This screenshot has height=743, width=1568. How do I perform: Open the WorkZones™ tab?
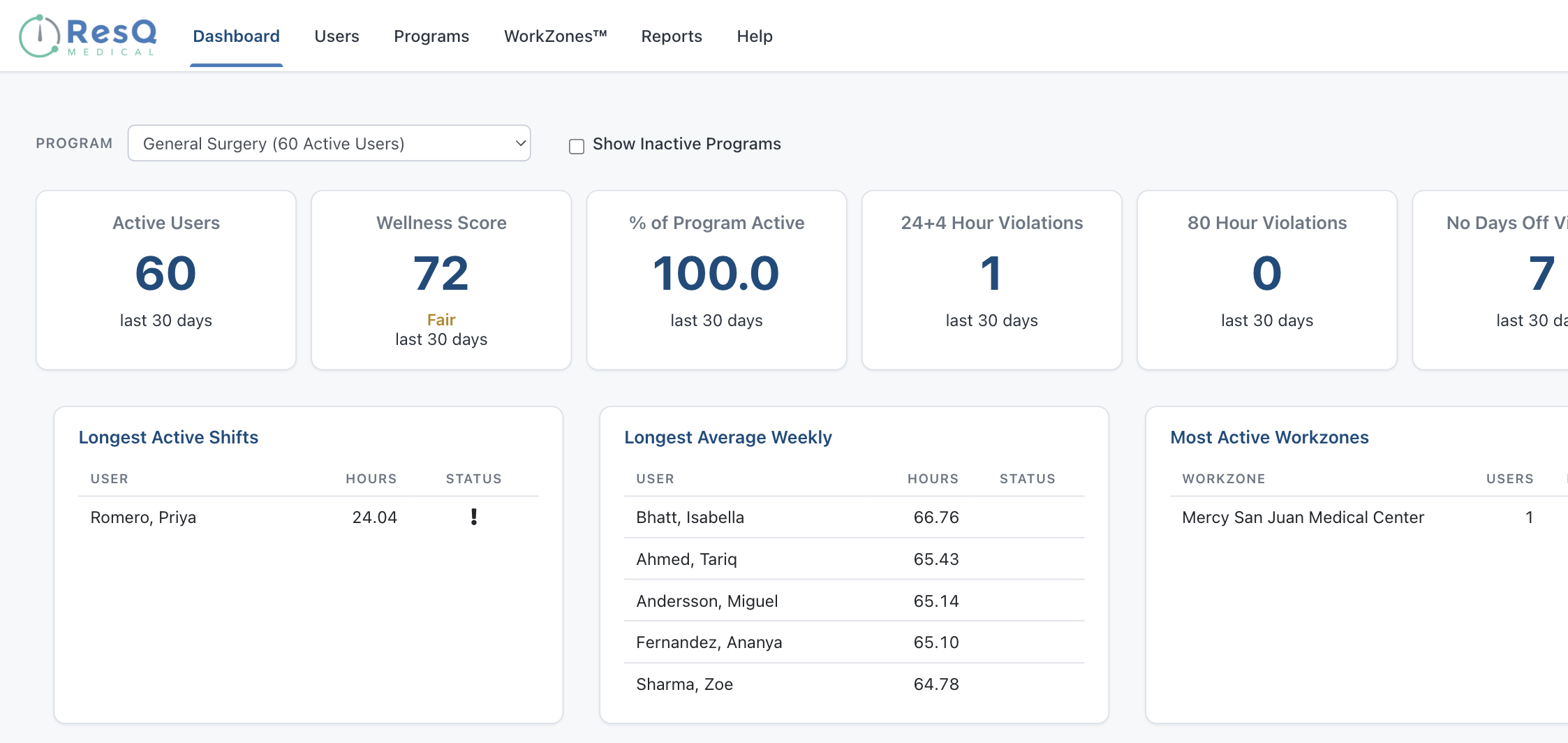click(x=556, y=36)
